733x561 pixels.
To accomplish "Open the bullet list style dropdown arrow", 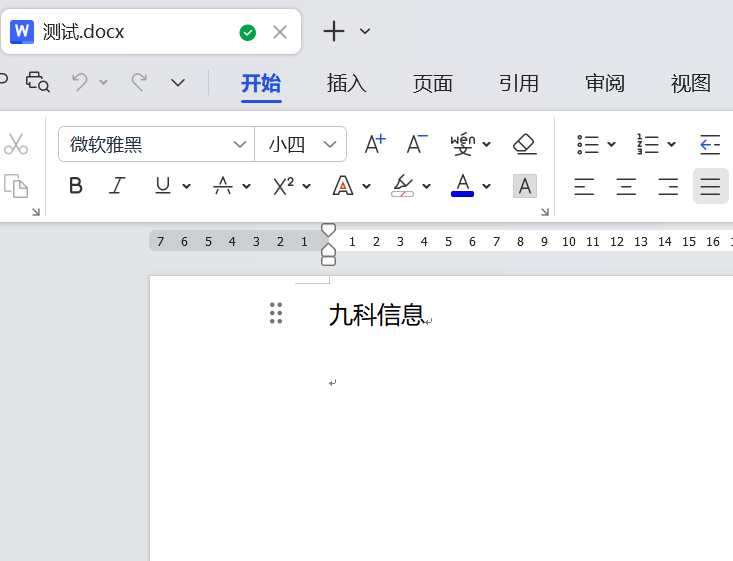I will click(x=612, y=144).
